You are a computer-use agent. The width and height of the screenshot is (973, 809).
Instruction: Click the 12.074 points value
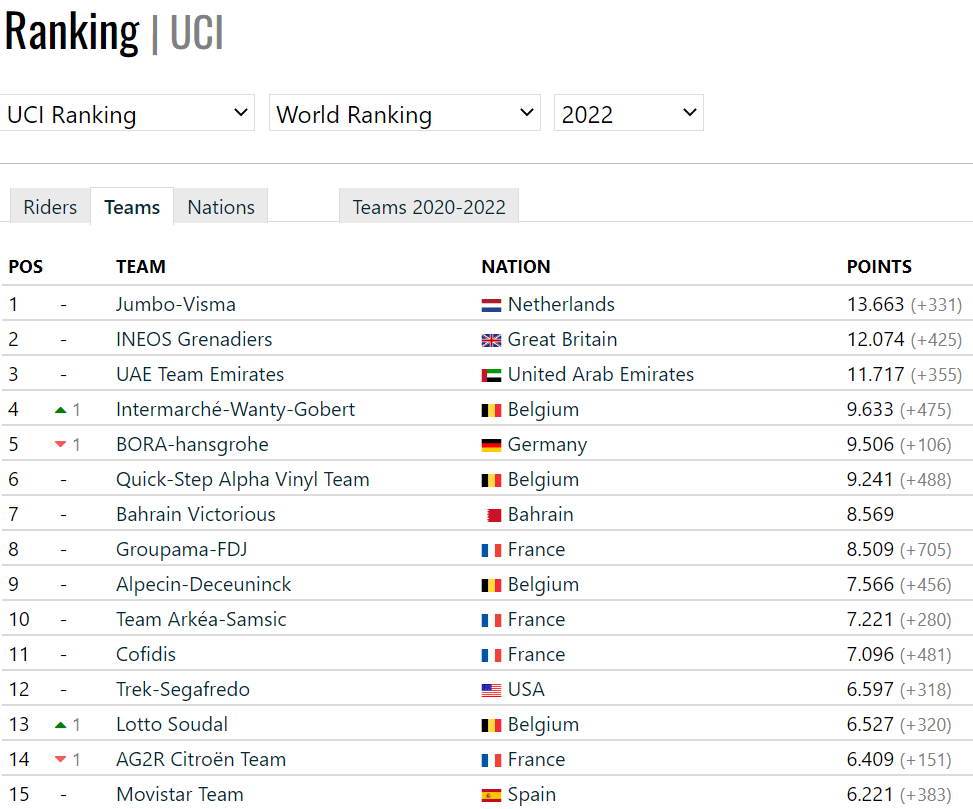pyautogui.click(x=876, y=339)
